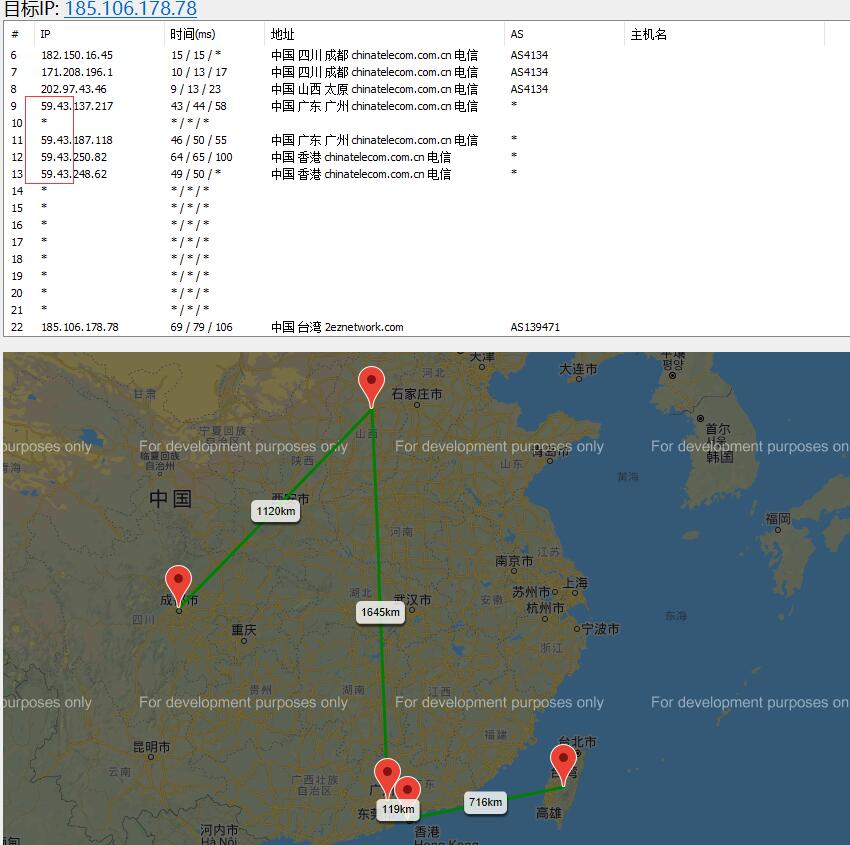Image resolution: width=850 pixels, height=845 pixels.
Task: Click the 时间(ms) column header
Action: coord(192,34)
